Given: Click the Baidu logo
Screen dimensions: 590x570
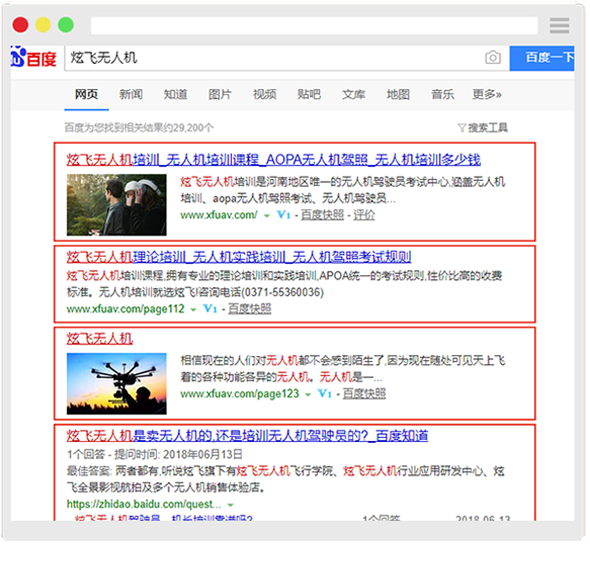Looking at the screenshot, I should tap(33, 58).
